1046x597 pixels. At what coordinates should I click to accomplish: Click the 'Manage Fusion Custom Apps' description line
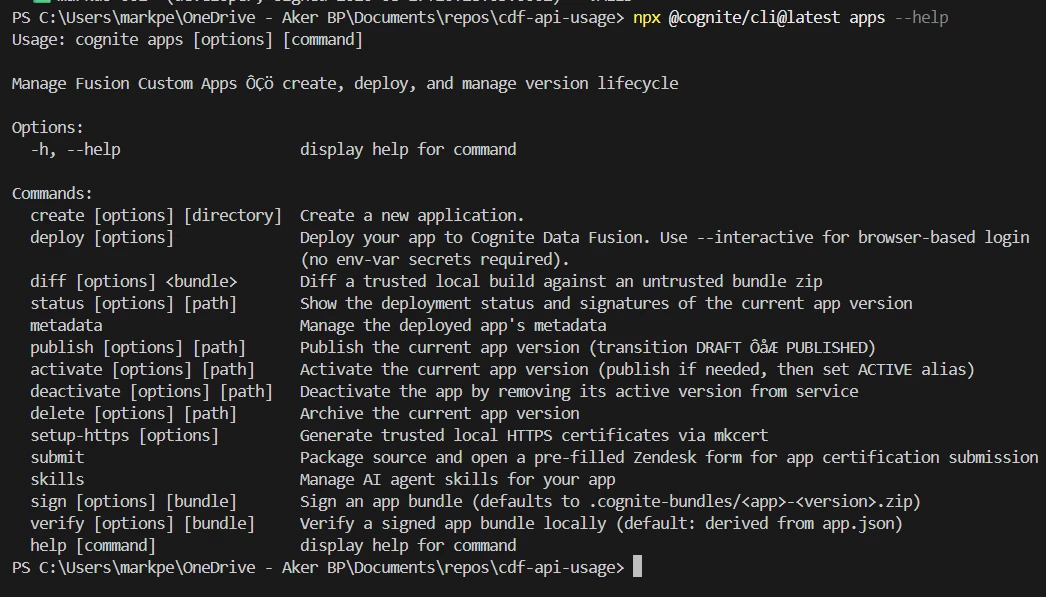pos(345,84)
